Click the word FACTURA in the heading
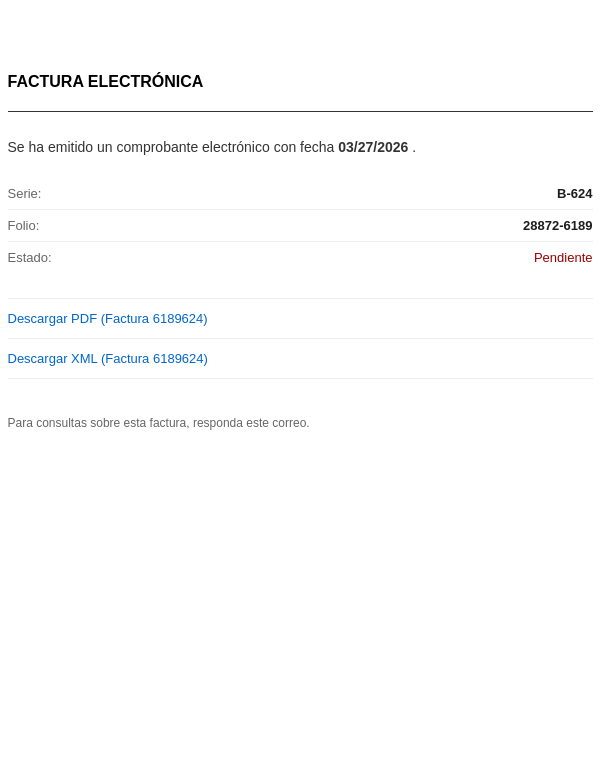 (46, 82)
